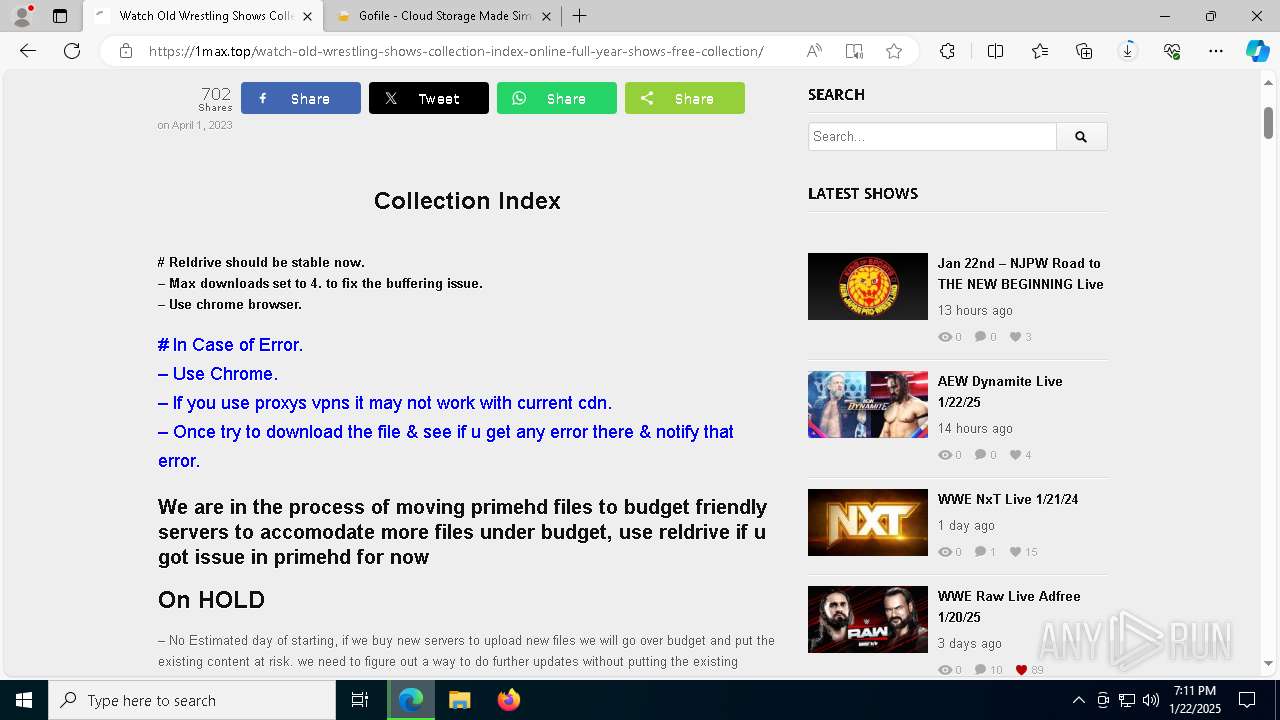
Task: Open Task View on taskbar
Action: point(360,700)
